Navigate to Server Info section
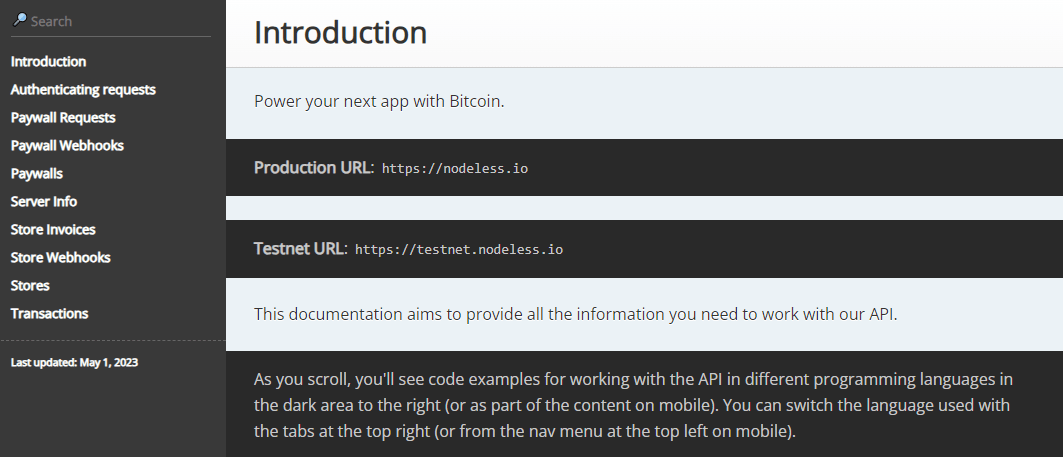 tap(44, 201)
